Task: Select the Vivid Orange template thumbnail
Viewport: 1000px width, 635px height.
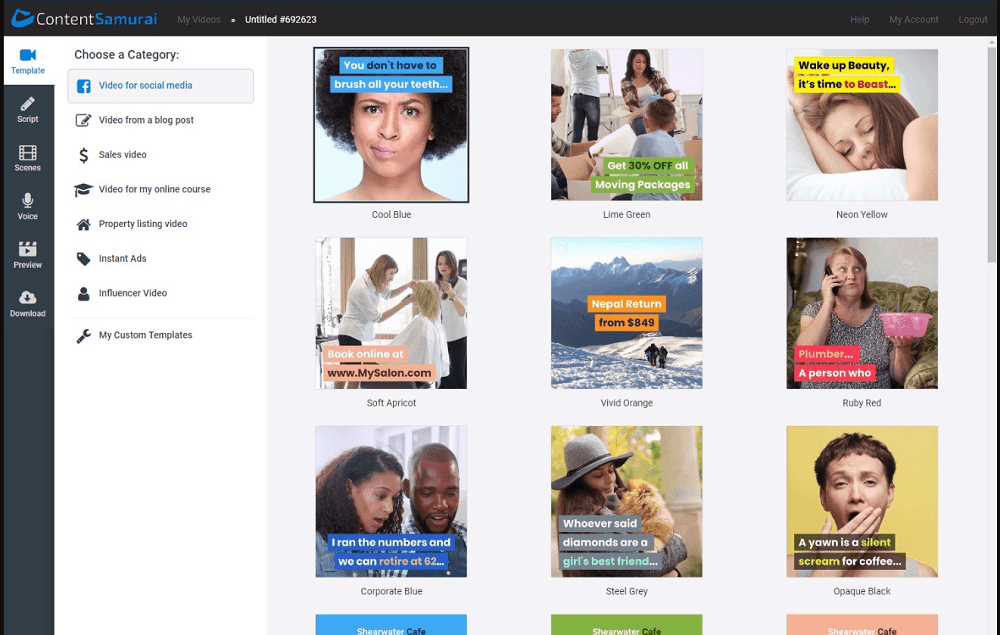Action: click(626, 313)
